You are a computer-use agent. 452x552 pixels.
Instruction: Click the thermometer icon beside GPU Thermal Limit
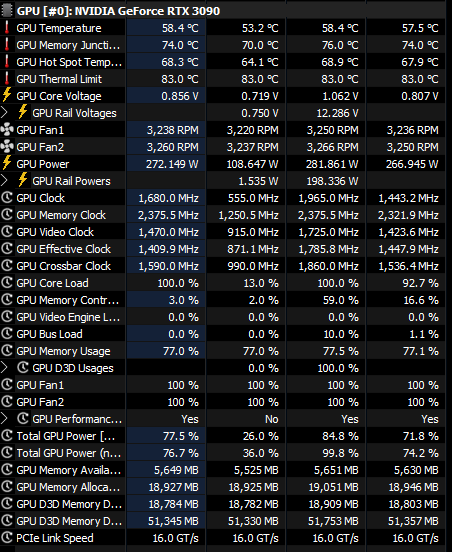tap(7, 79)
